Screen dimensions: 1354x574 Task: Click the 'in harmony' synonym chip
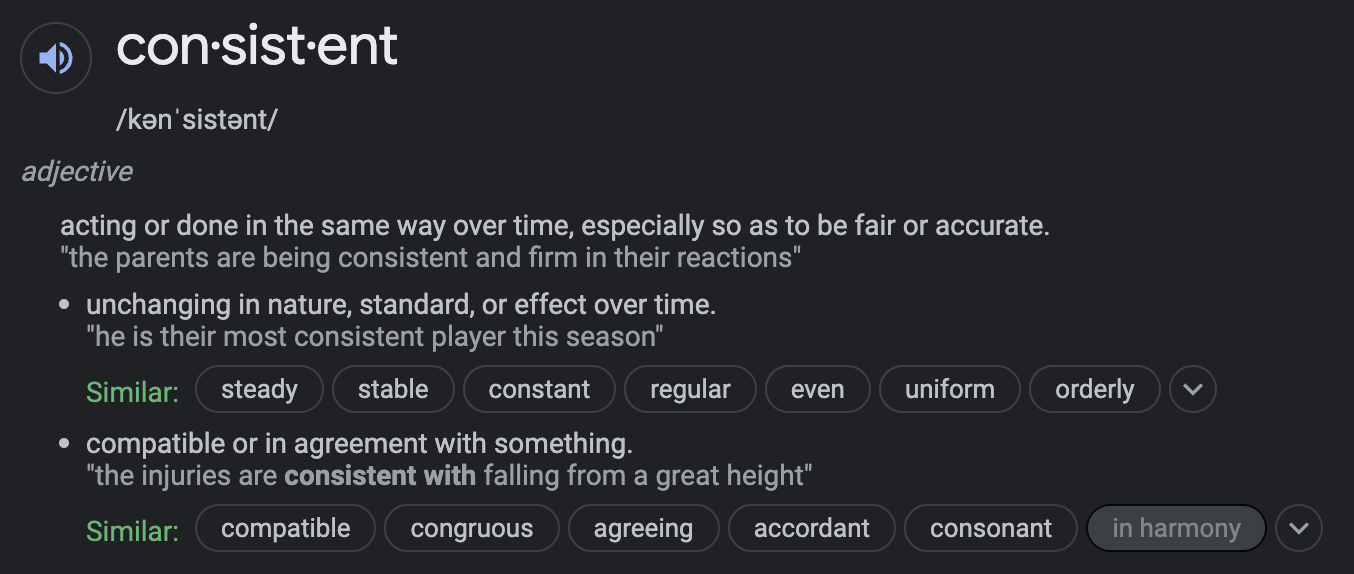1175,528
